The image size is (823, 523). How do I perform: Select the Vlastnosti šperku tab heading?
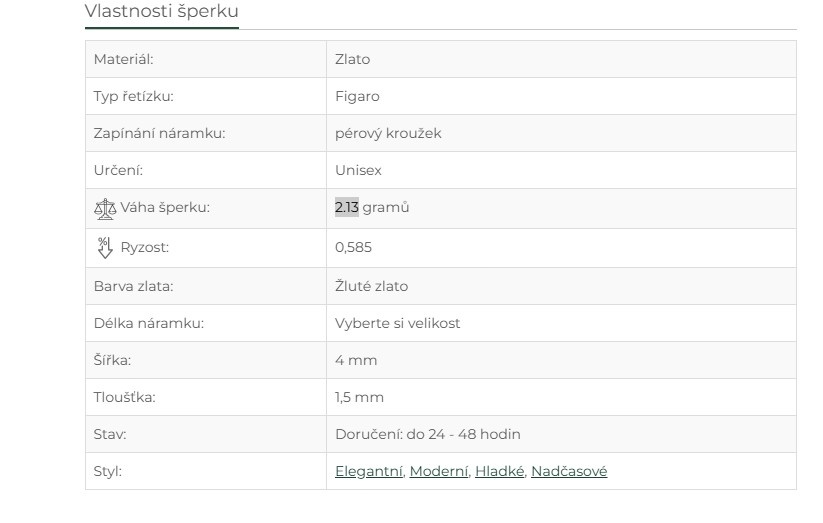162,12
